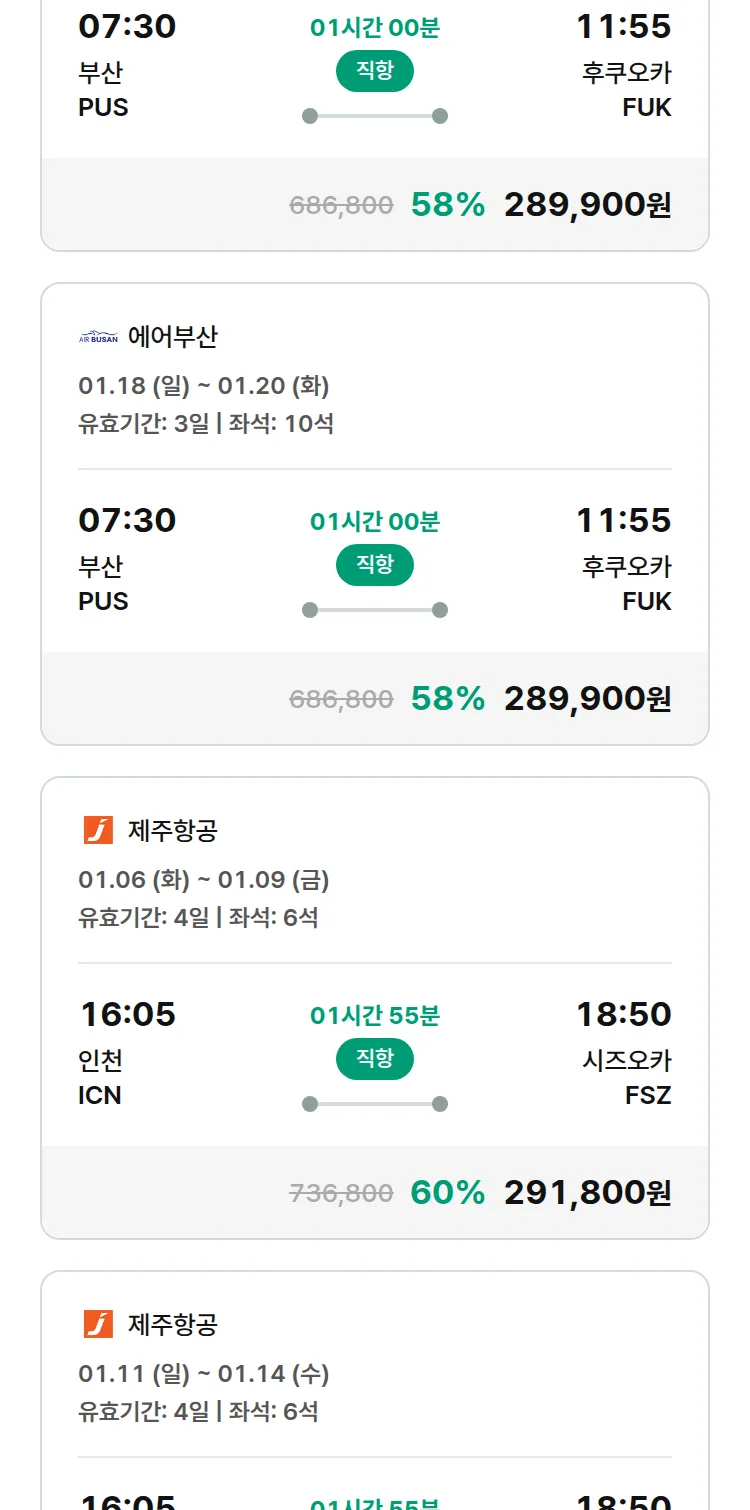
Task: Click 16:05 departure time above 인천 ICN
Action: click(x=128, y=1014)
